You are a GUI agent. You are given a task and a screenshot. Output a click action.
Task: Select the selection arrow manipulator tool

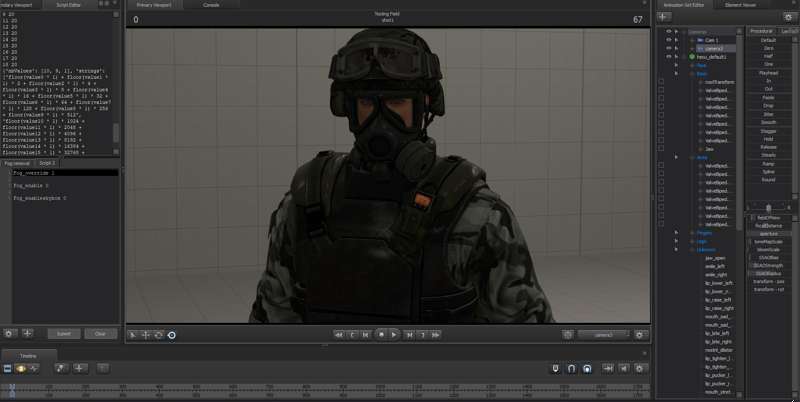[x=133, y=334]
